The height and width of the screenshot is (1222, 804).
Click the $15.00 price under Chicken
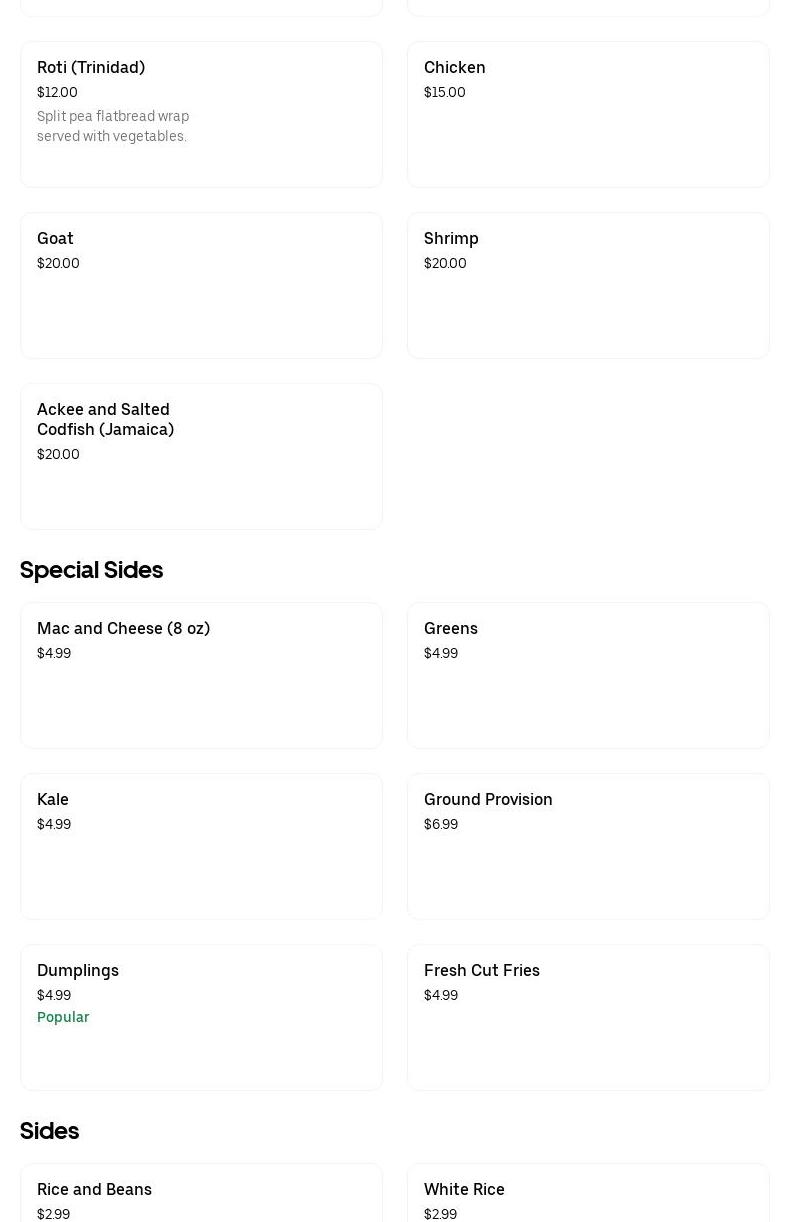pos(445,93)
